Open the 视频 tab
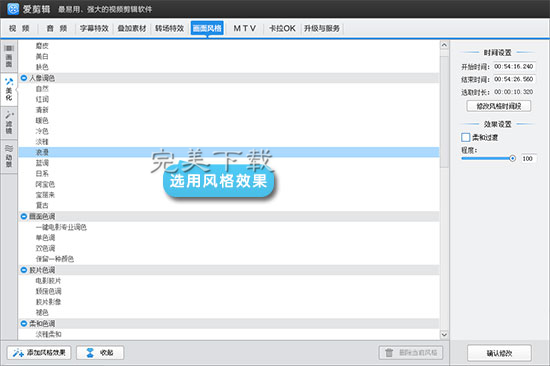Viewport: 550px width, 366px height. [19, 28]
